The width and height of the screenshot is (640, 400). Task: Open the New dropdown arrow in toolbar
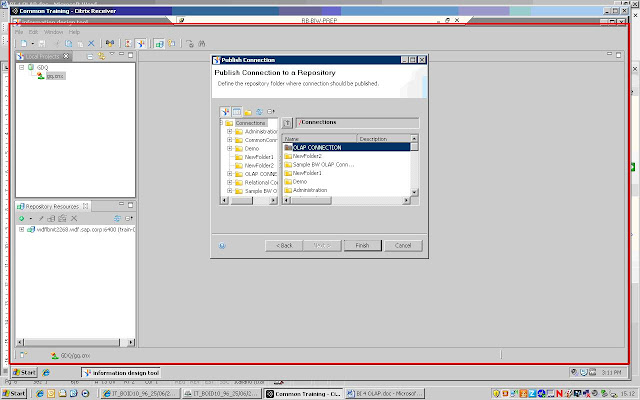click(32, 43)
